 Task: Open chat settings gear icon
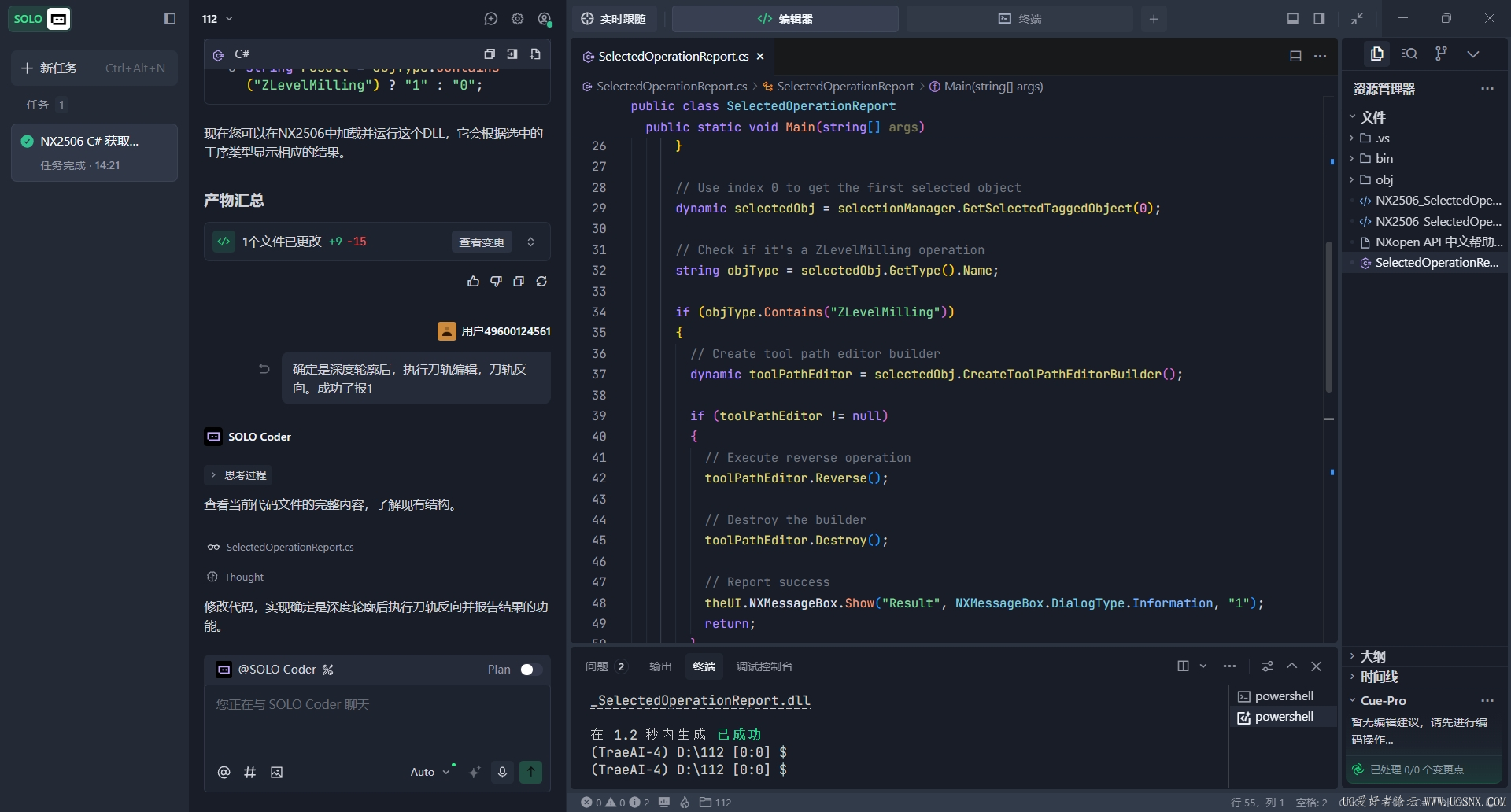point(517,19)
